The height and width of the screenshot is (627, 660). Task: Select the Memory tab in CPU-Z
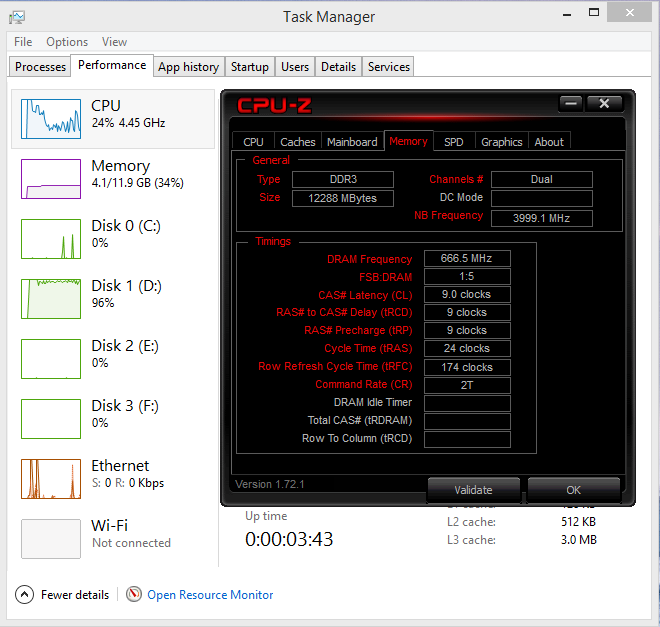[408, 141]
